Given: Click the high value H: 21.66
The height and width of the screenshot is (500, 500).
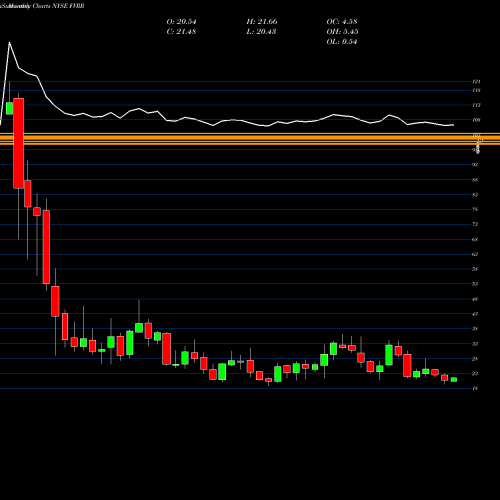Looking at the screenshot, I should (x=262, y=22).
